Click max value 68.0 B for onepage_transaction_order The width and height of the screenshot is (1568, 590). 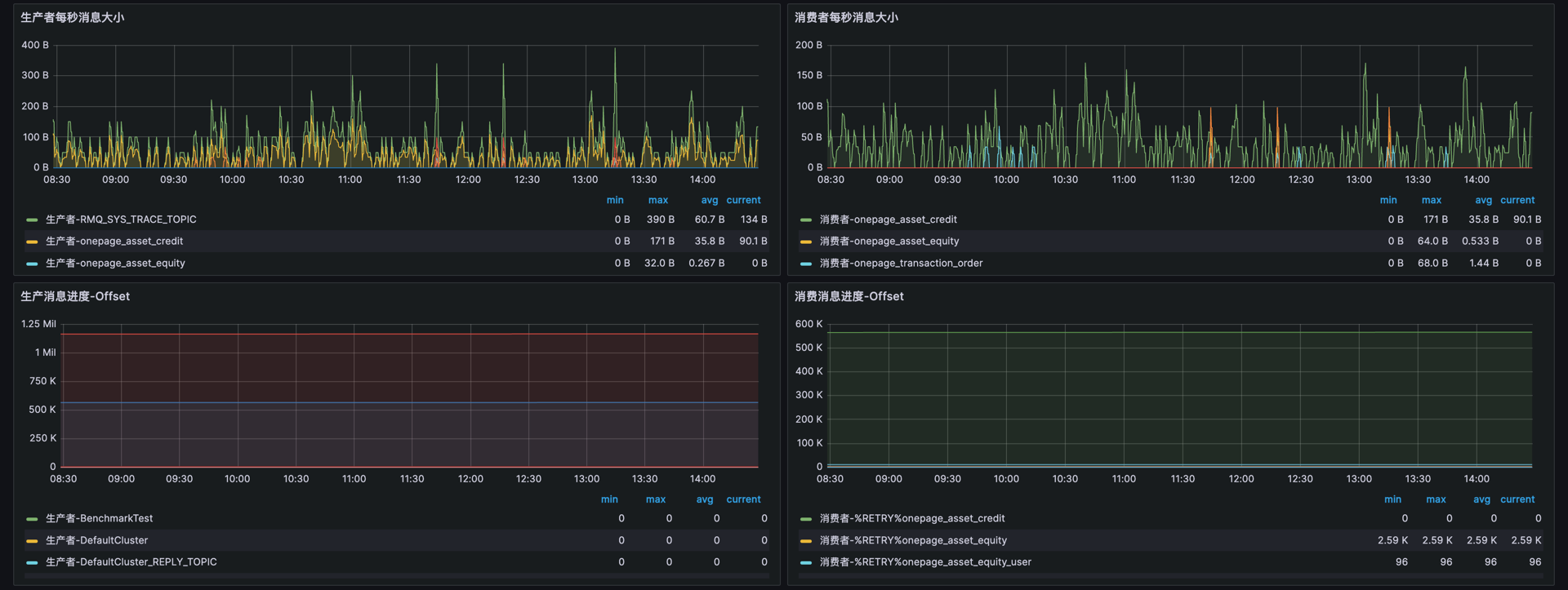(x=1432, y=263)
